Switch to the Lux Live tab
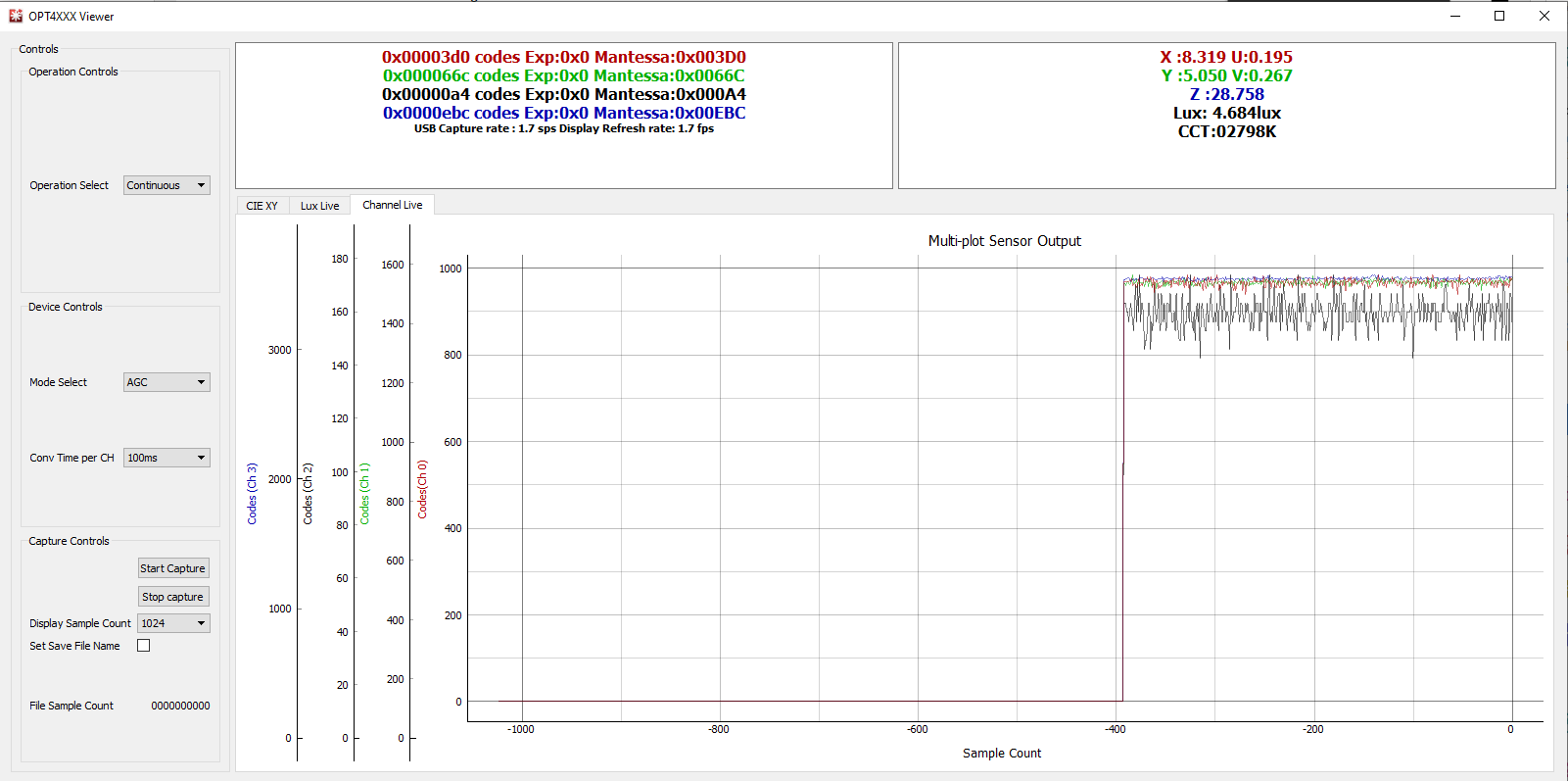 point(319,206)
